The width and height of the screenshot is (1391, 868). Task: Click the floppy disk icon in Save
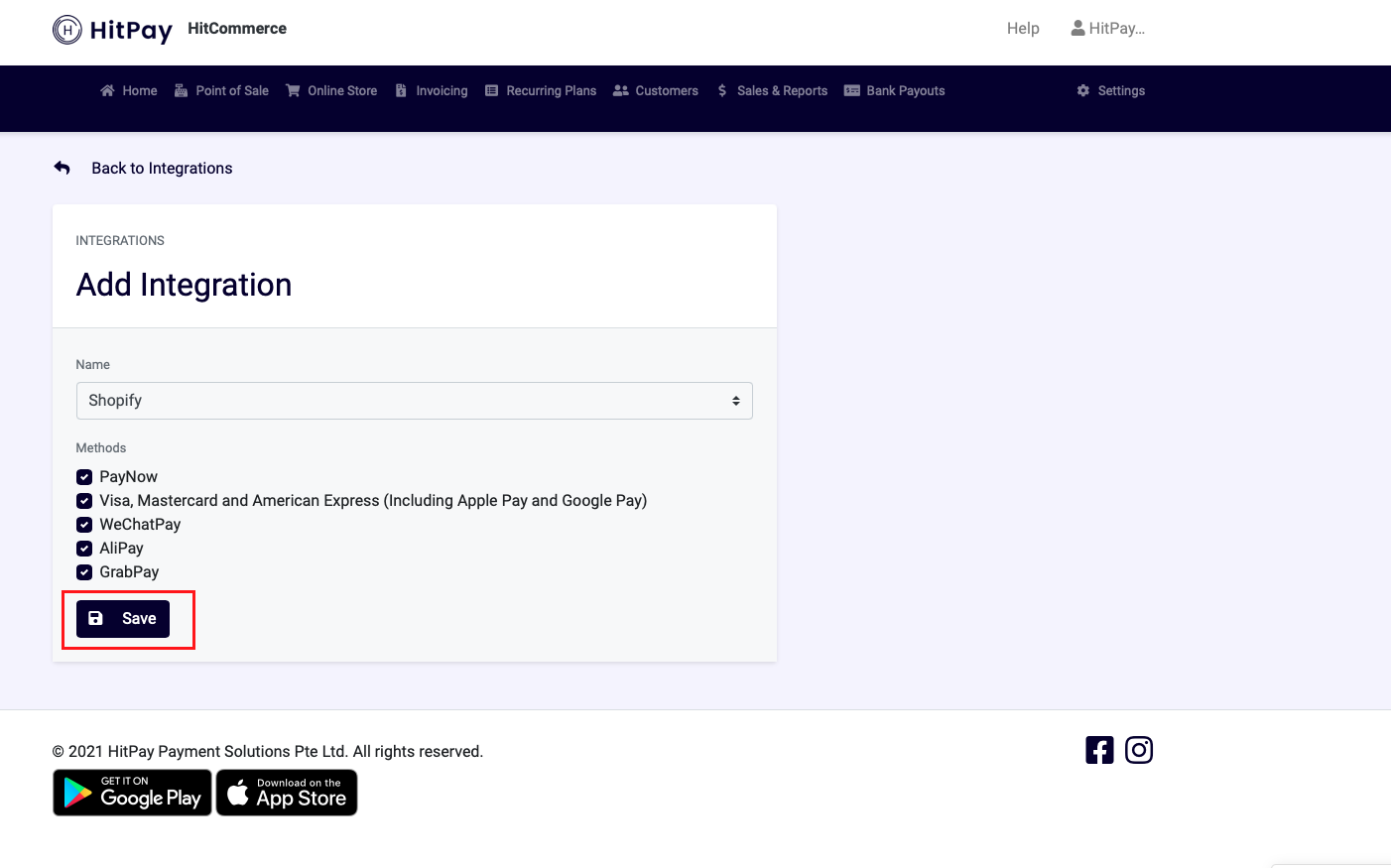(x=96, y=618)
